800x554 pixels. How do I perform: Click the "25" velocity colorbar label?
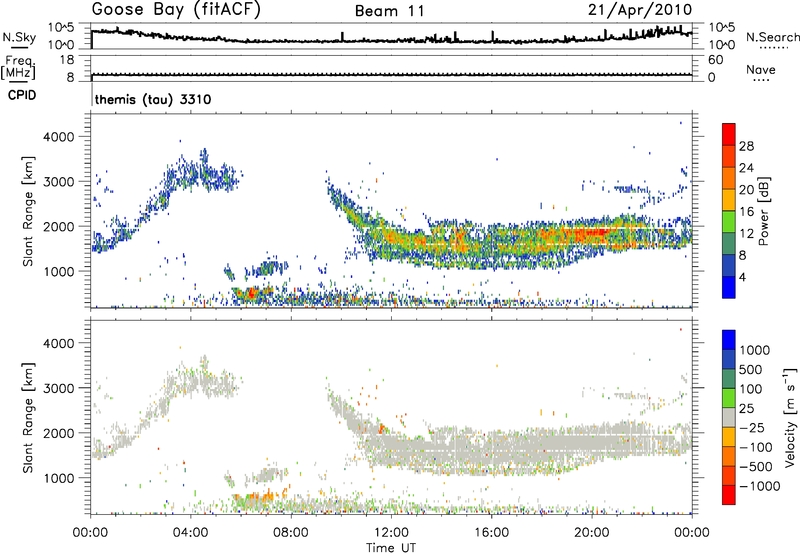746,408
